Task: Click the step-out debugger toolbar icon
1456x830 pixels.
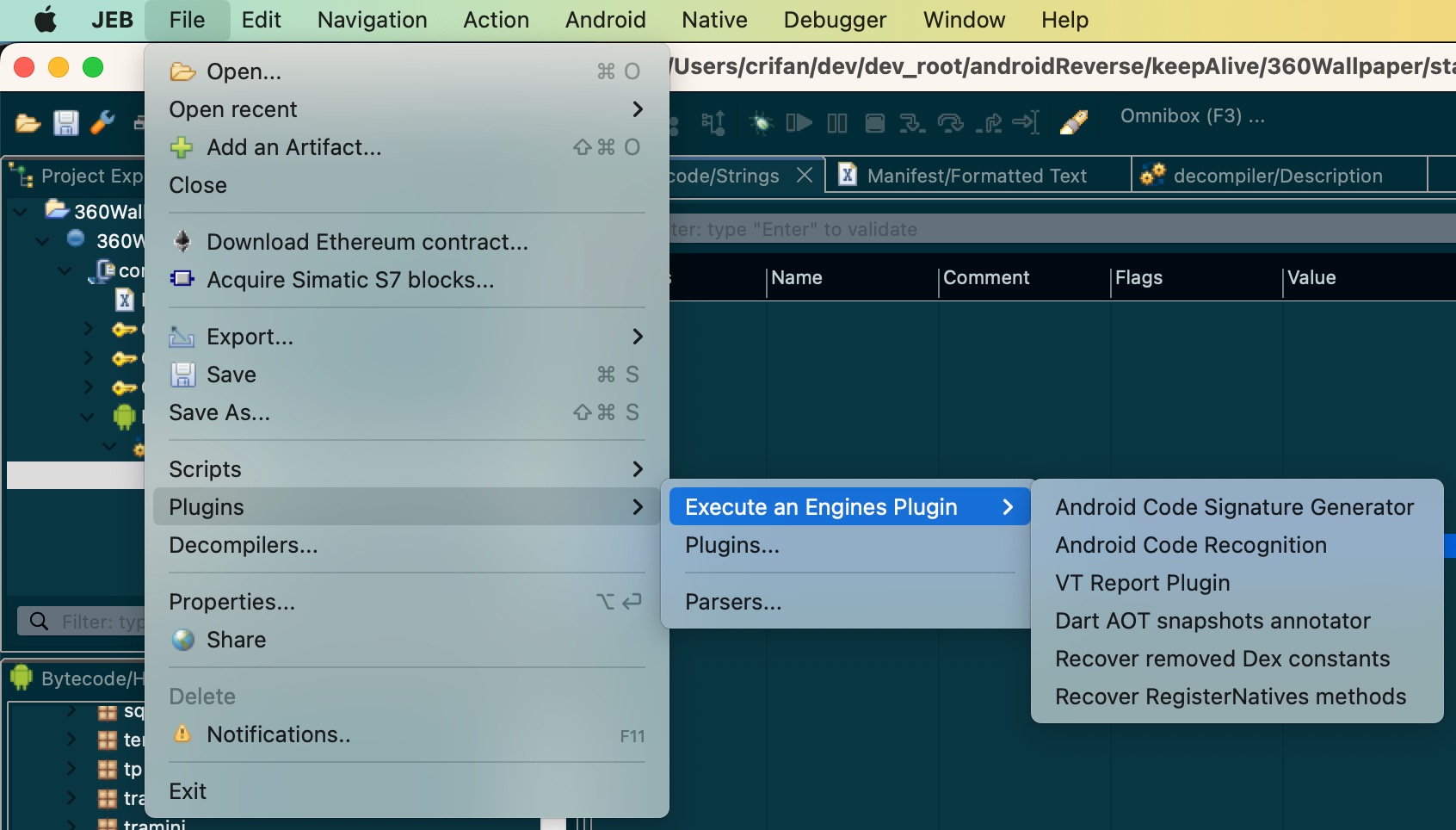Action: tap(989, 123)
